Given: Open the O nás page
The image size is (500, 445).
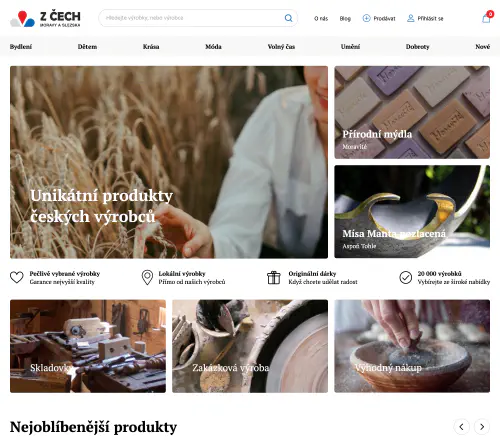Looking at the screenshot, I should (321, 19).
